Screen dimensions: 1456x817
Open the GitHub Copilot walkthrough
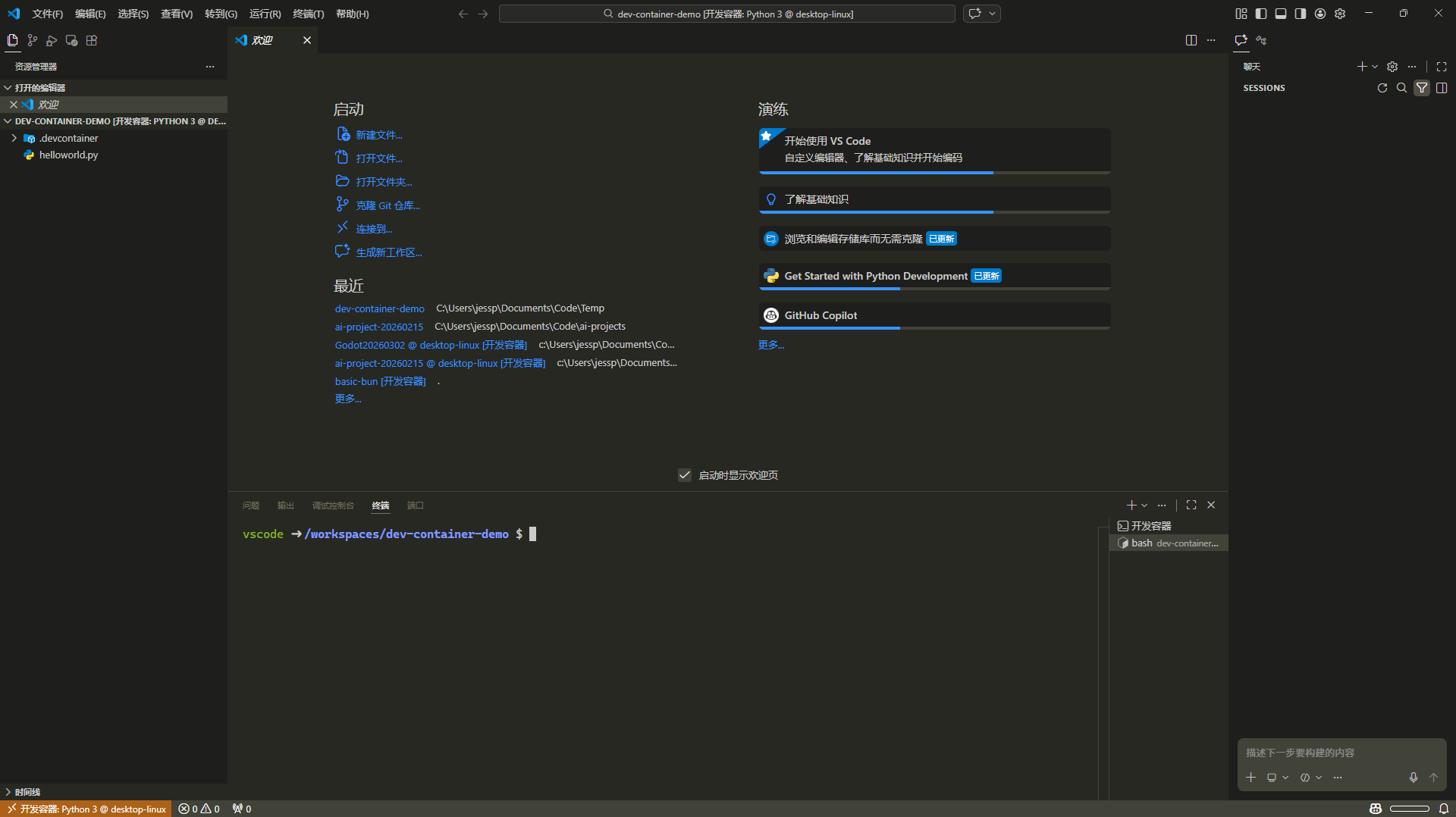click(x=934, y=315)
